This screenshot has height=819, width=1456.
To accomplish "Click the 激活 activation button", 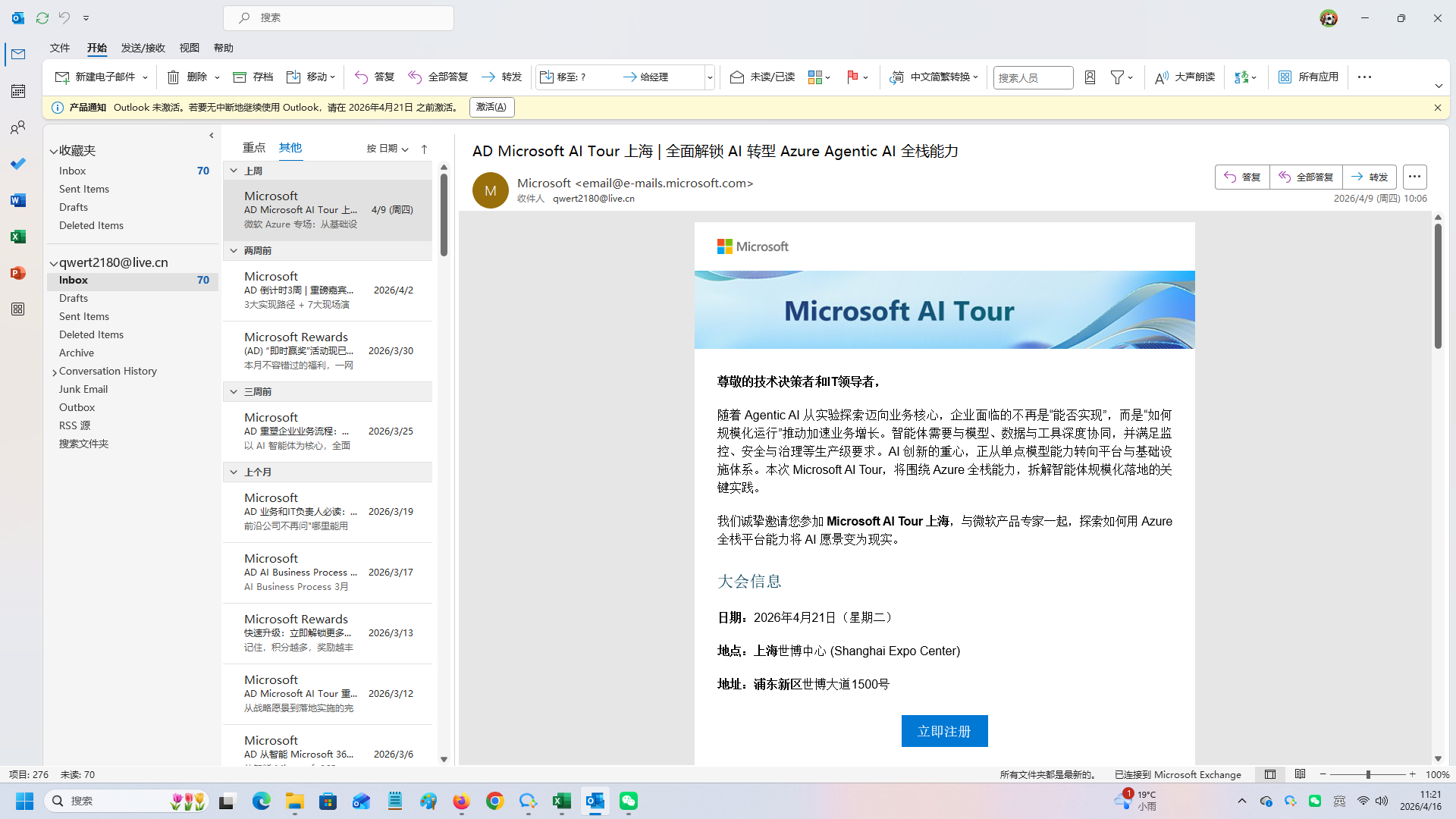I will [x=491, y=107].
